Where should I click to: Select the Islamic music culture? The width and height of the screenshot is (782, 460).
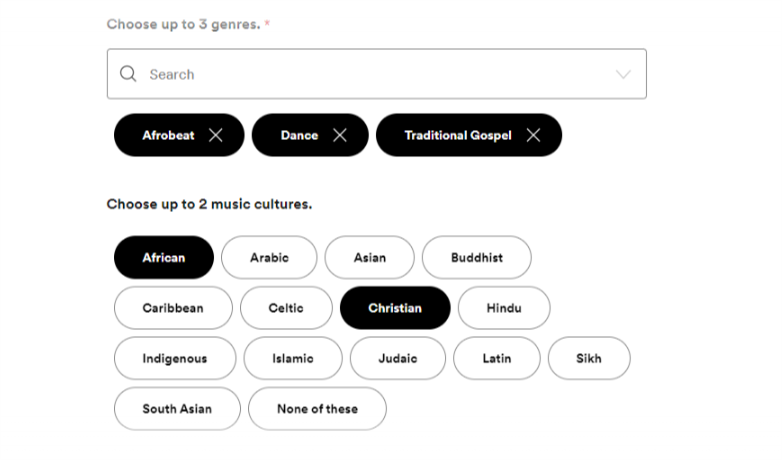click(x=293, y=358)
